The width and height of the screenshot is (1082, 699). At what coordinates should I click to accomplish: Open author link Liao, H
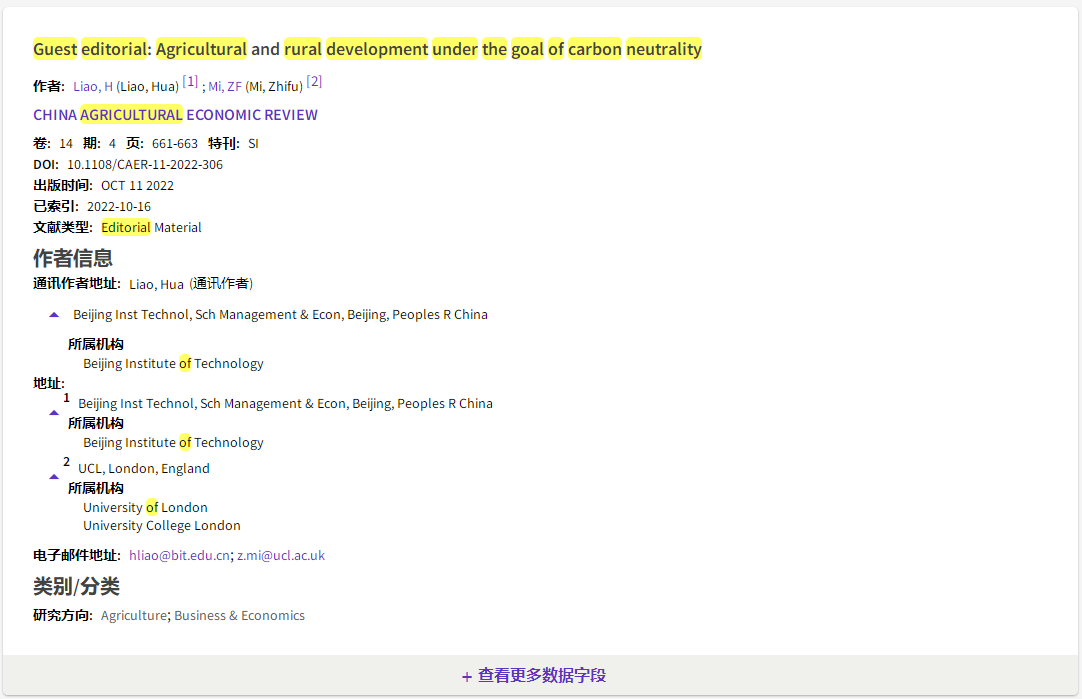[x=93, y=86]
